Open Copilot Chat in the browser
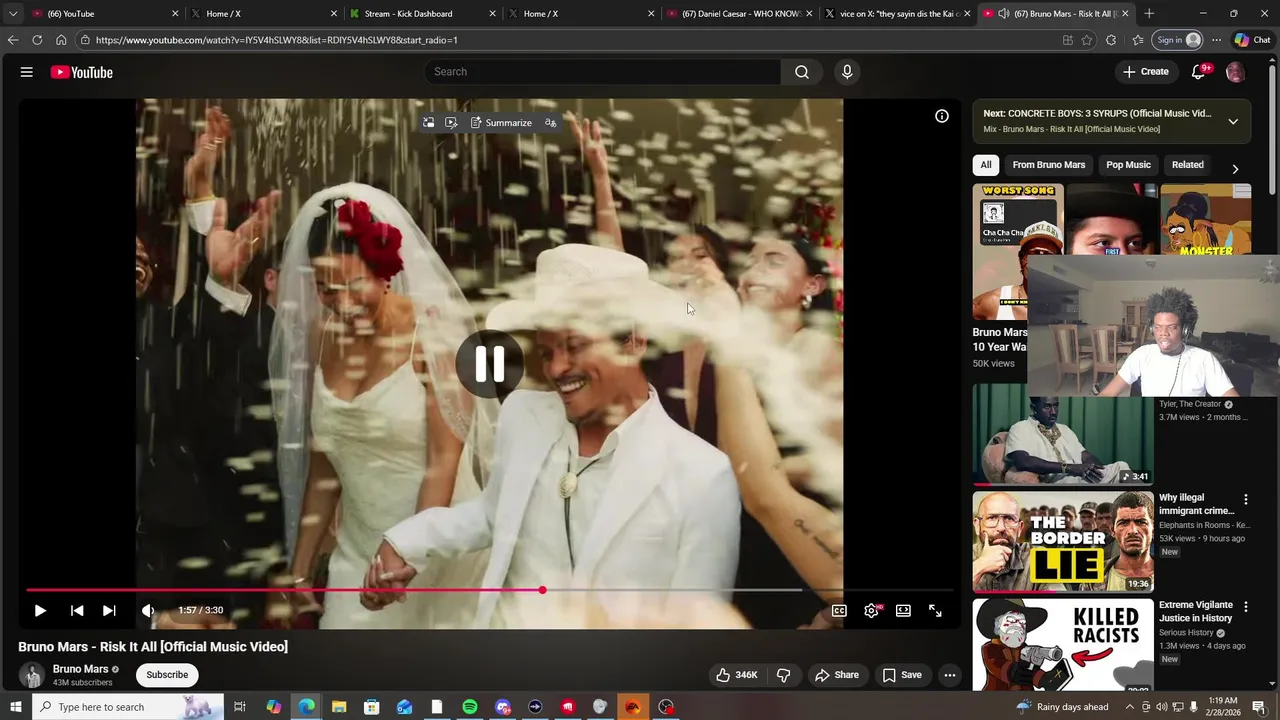 1252,40
